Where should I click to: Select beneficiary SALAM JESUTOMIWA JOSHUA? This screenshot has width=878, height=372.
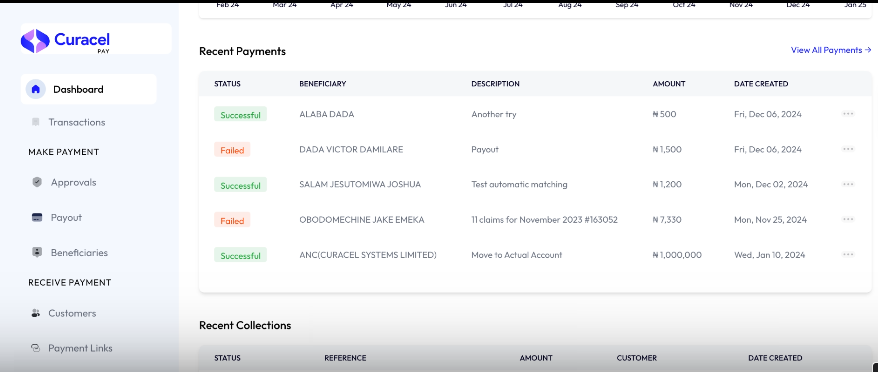[360, 184]
